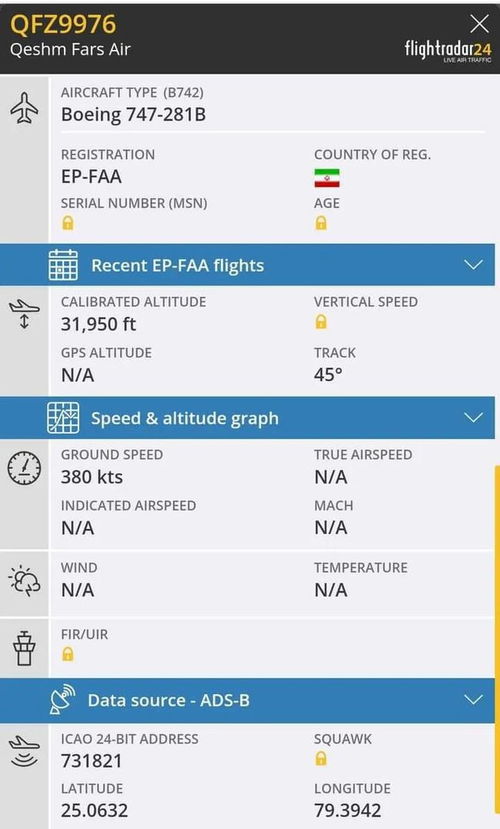Click the landing plane transponder icon
Screen dimensions: 500x829
(x=24, y=752)
